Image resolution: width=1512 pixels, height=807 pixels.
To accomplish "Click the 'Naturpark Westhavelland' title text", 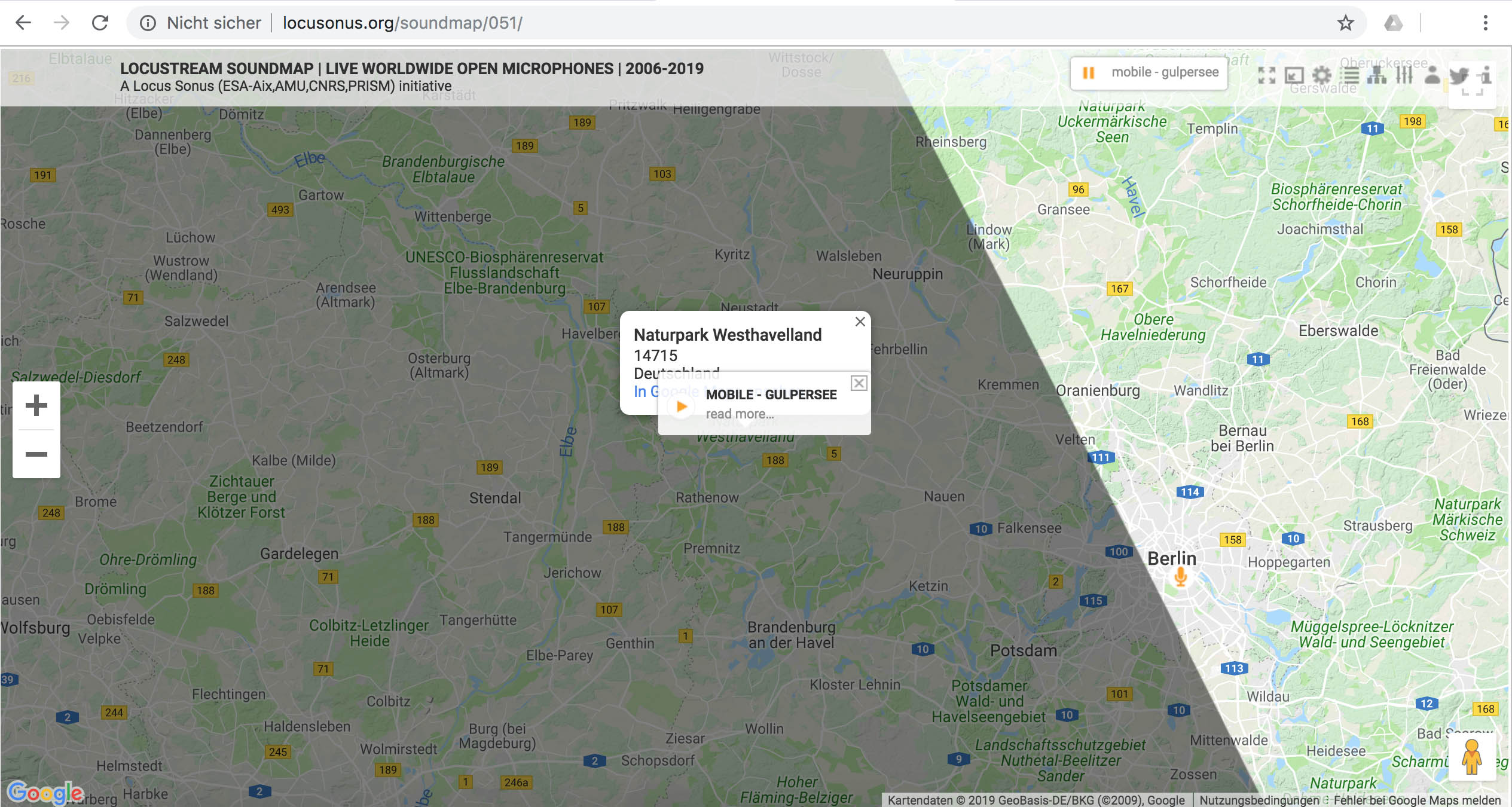I will pos(728,335).
